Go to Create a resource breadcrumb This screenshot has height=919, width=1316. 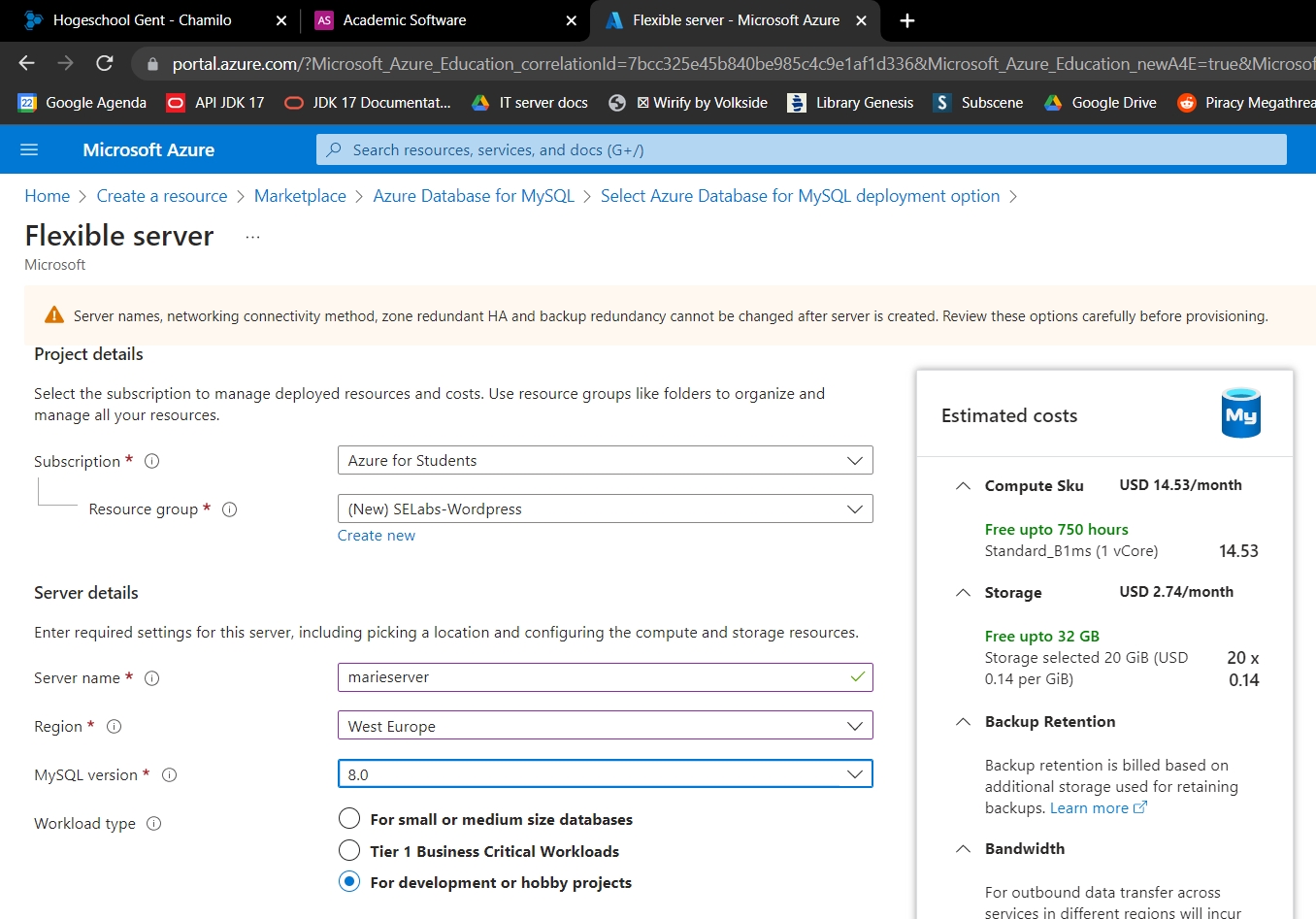tap(162, 196)
